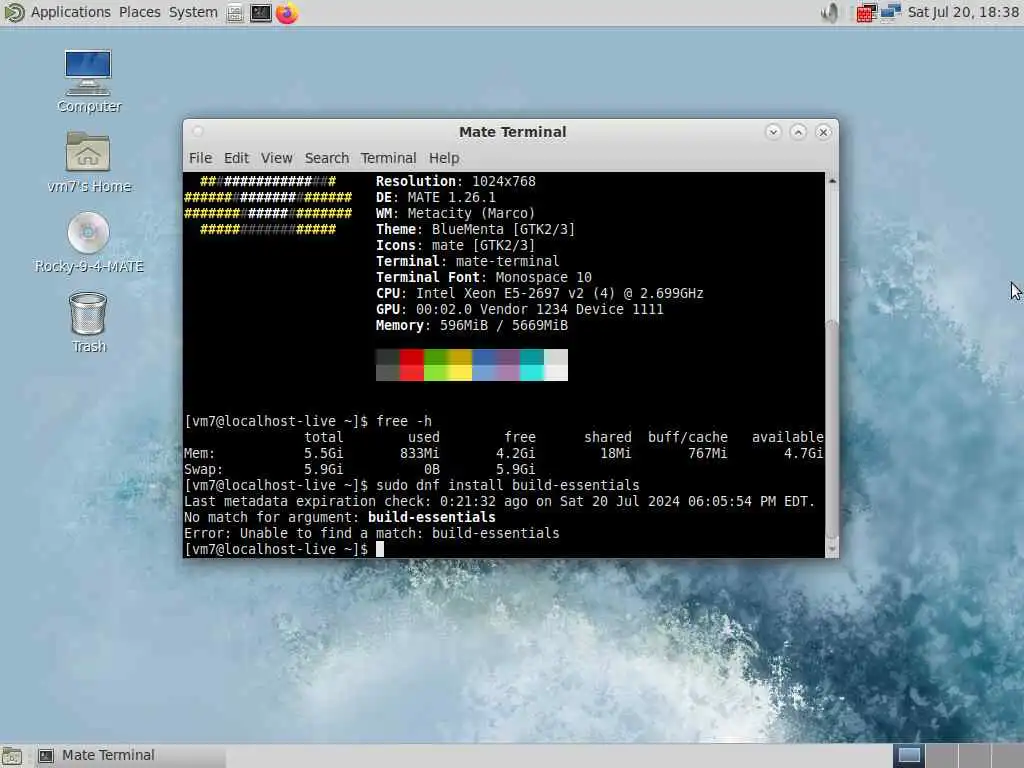Select the Rocky-9-4-MATE disc icon
The width and height of the screenshot is (1024, 768).
click(x=88, y=242)
